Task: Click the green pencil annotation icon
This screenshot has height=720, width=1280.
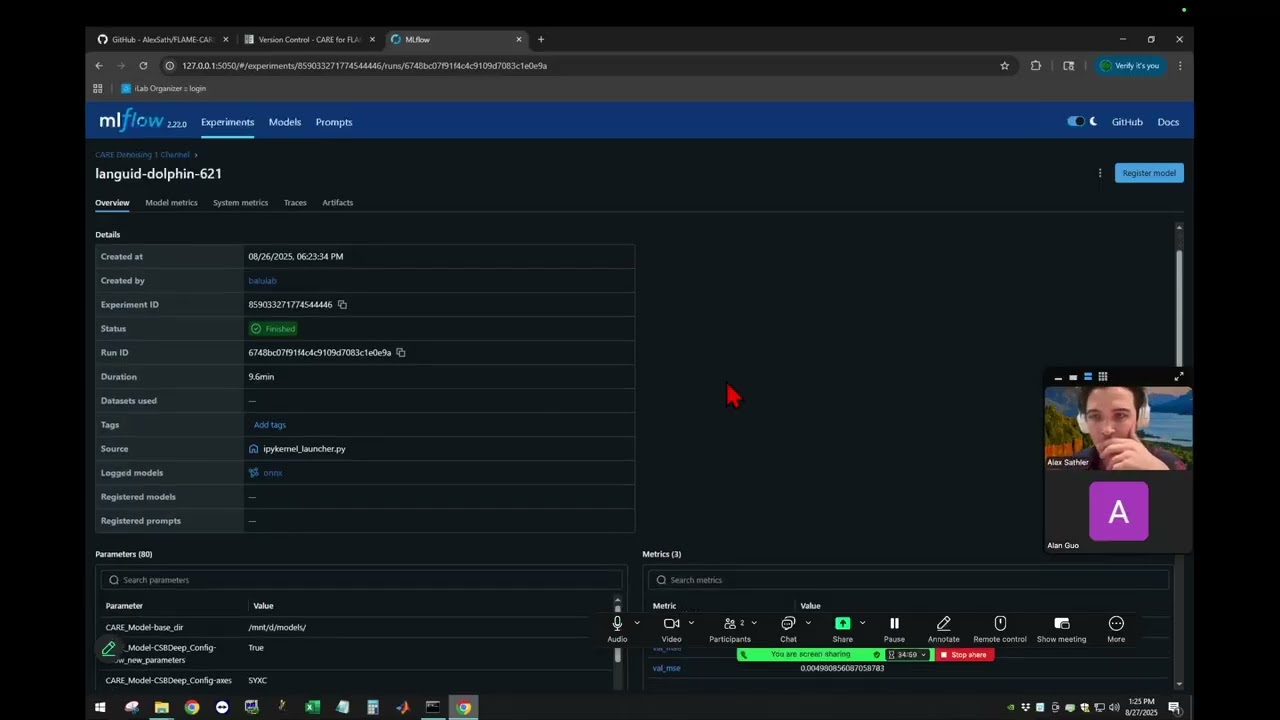Action: 109,649
